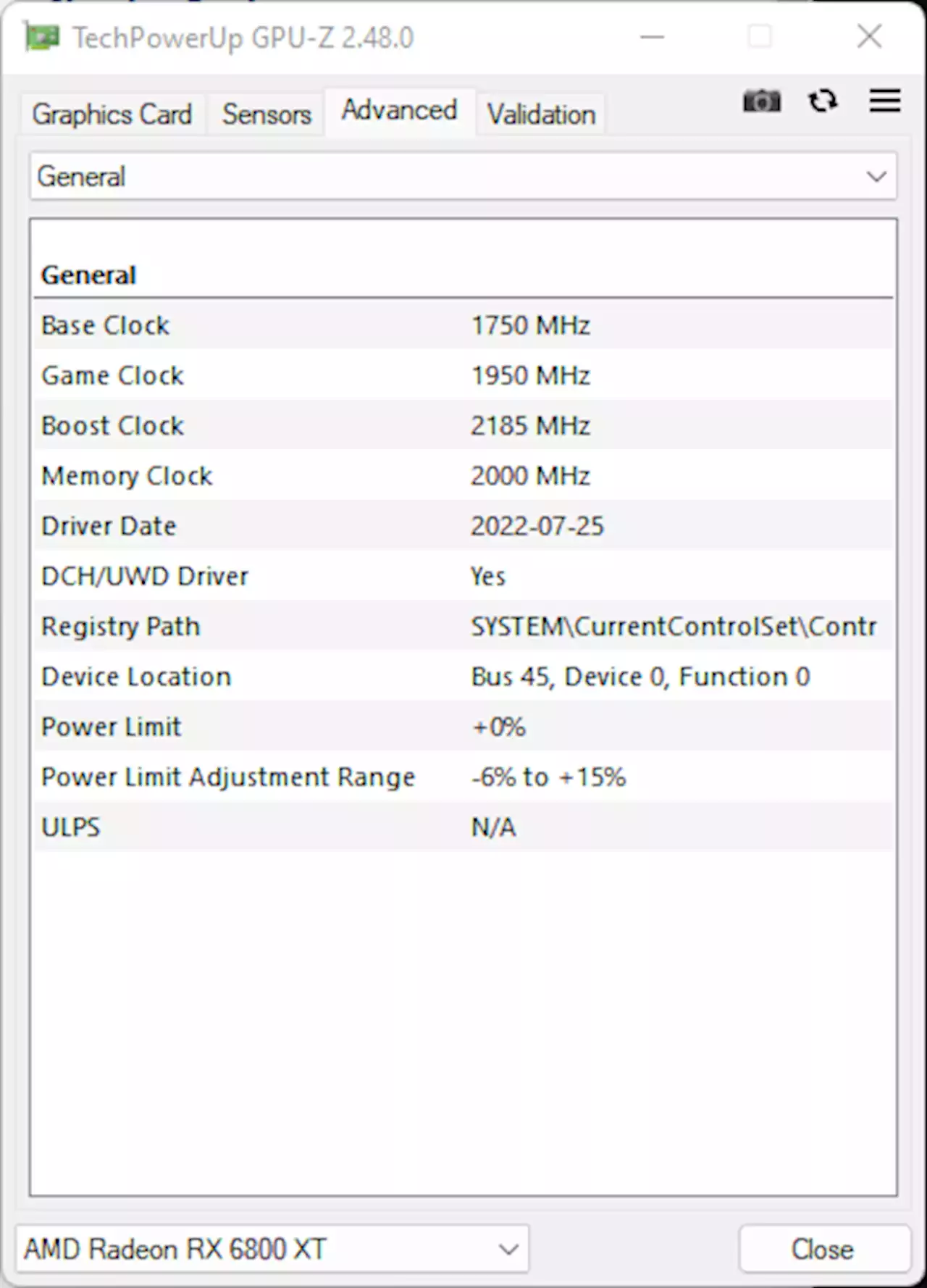Open the AMD Radeon RX 6800 XT selector
The height and width of the screenshot is (1288, 927).
272,1249
